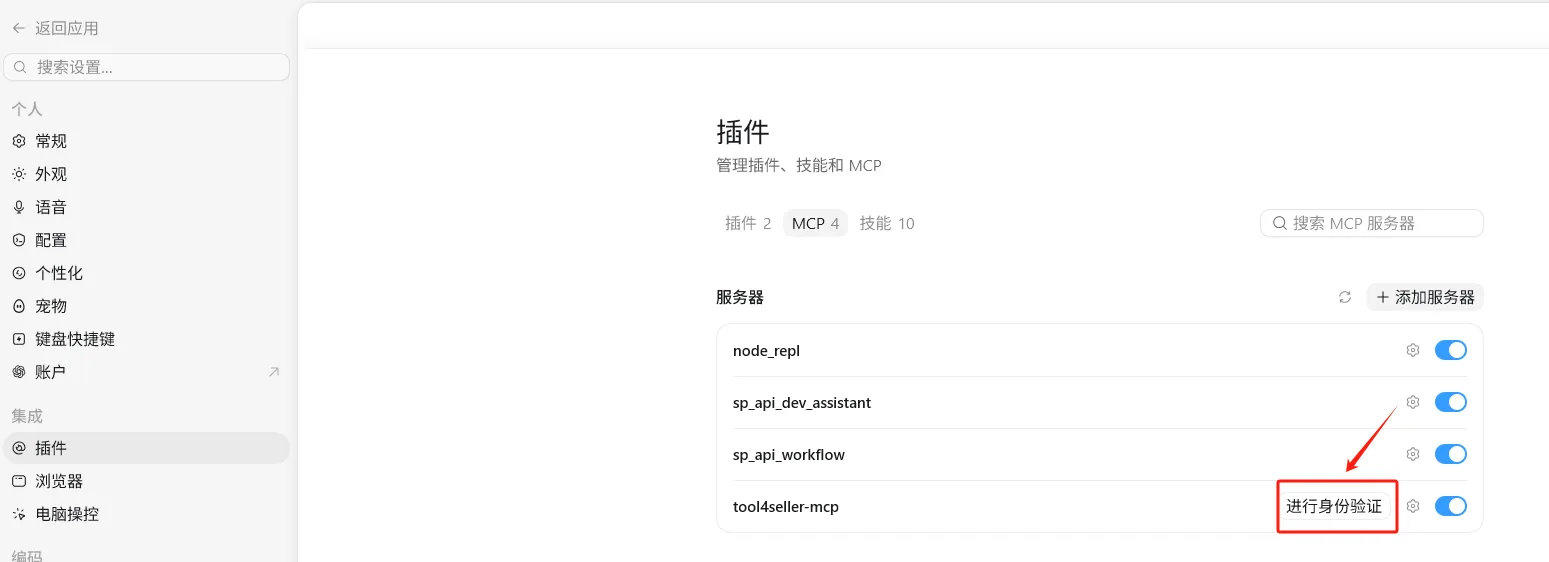Switch to the 插件 2 tab

point(748,223)
